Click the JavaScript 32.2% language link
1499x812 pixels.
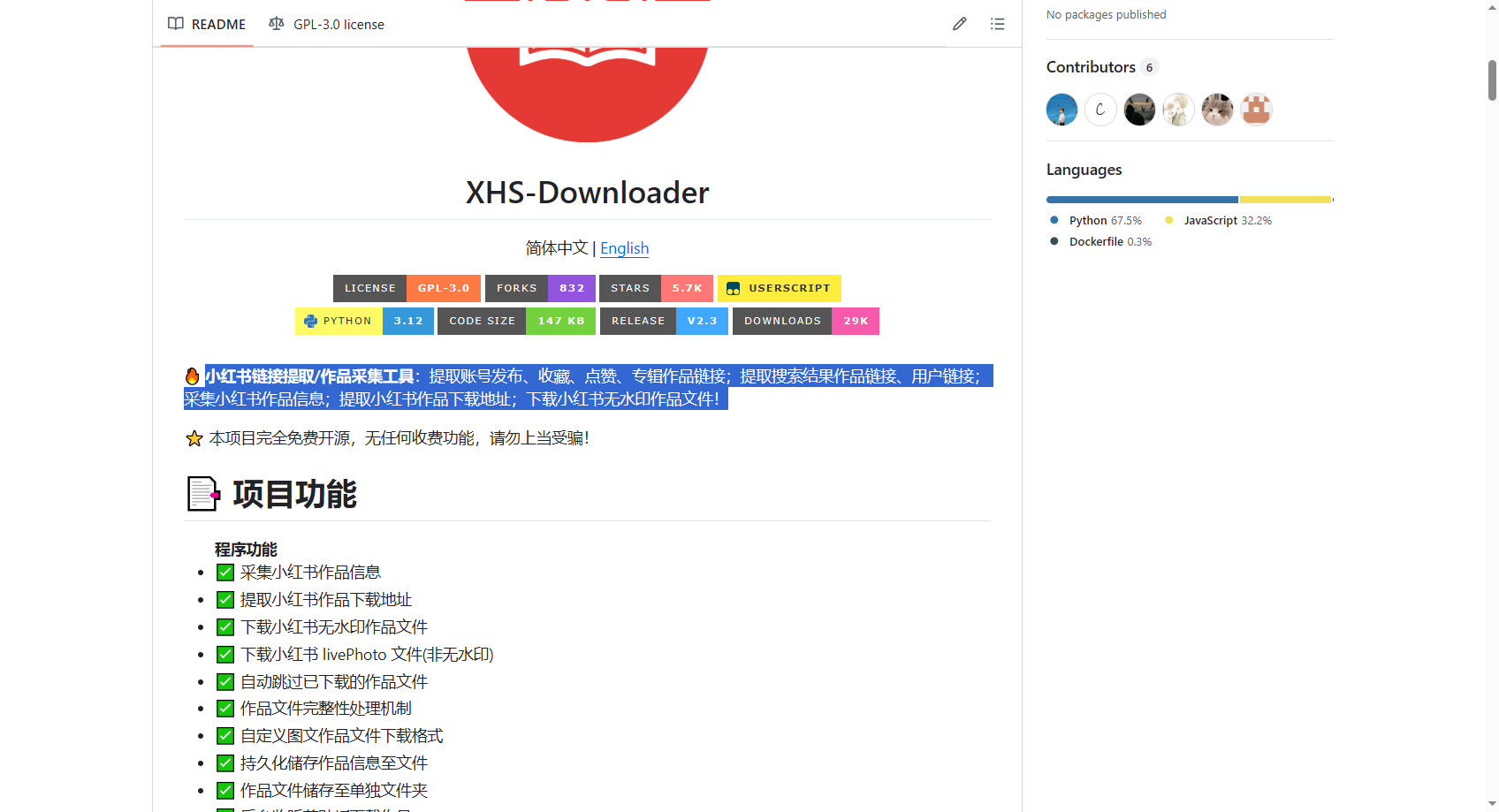(1219, 221)
